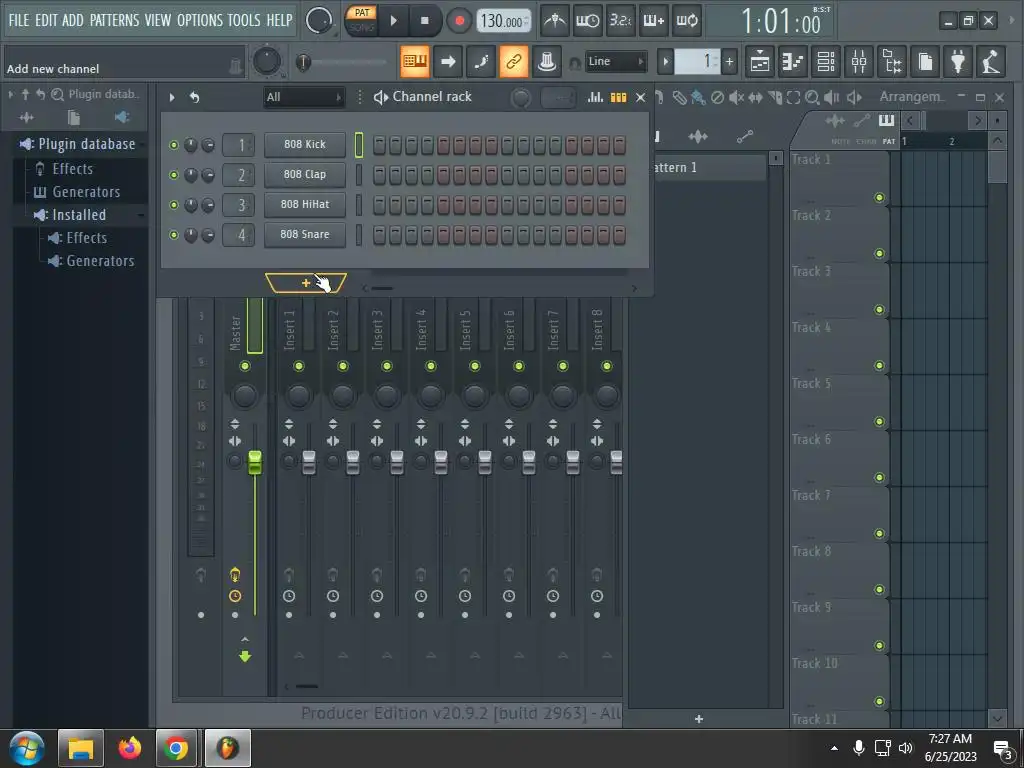The width and height of the screenshot is (1024, 768).
Task: Switch between PAT and SONG mode
Action: click(x=361, y=20)
